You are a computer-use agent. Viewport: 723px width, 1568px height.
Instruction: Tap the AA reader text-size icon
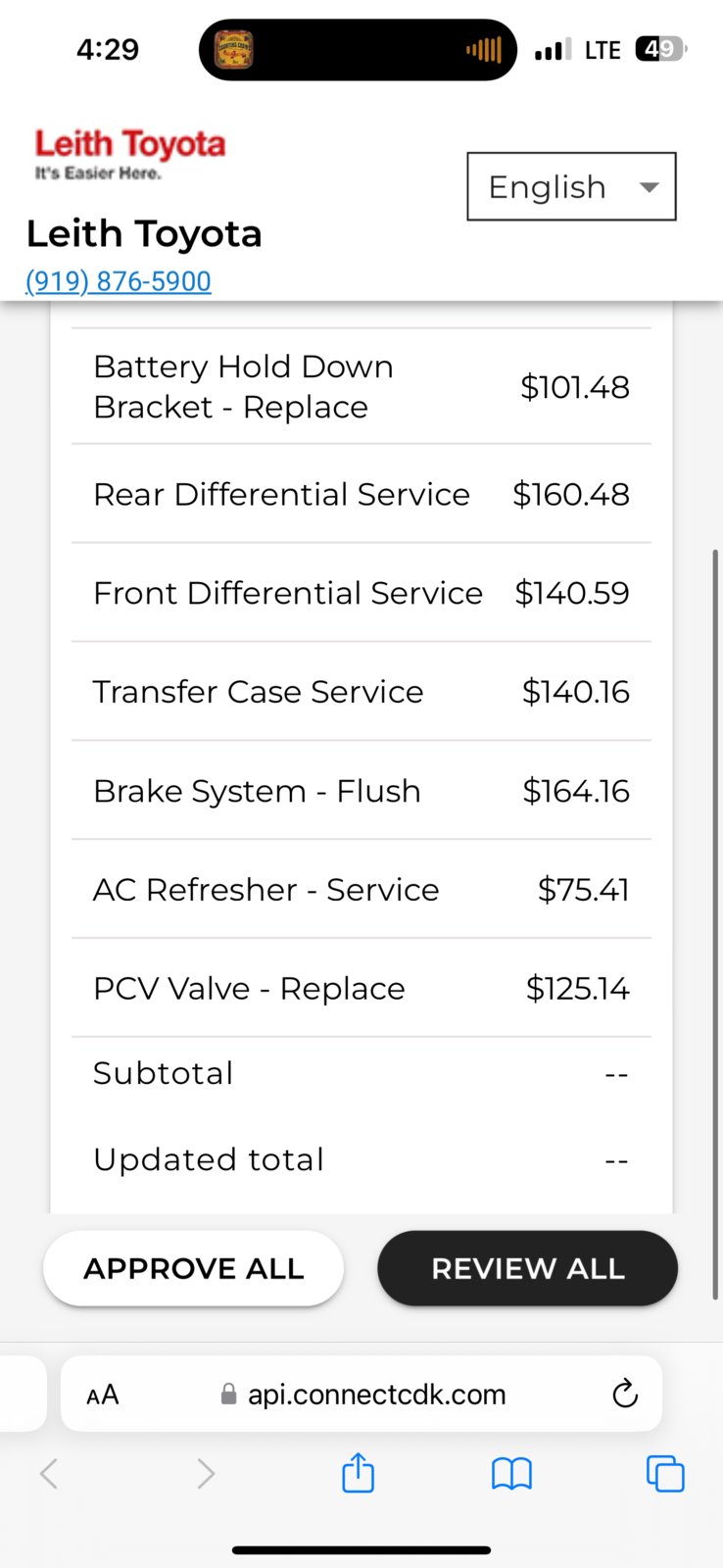point(103,1395)
